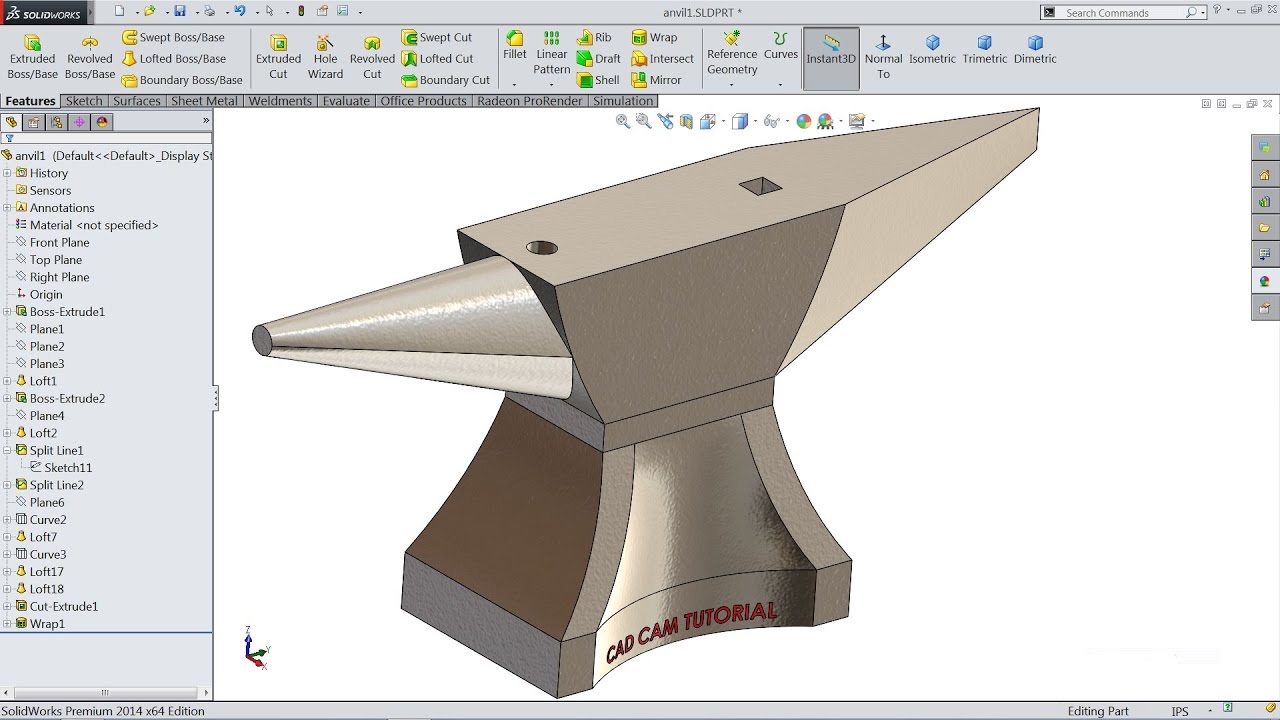Choose the Mirror feature tool
The height and width of the screenshot is (720, 1280).
[655, 80]
